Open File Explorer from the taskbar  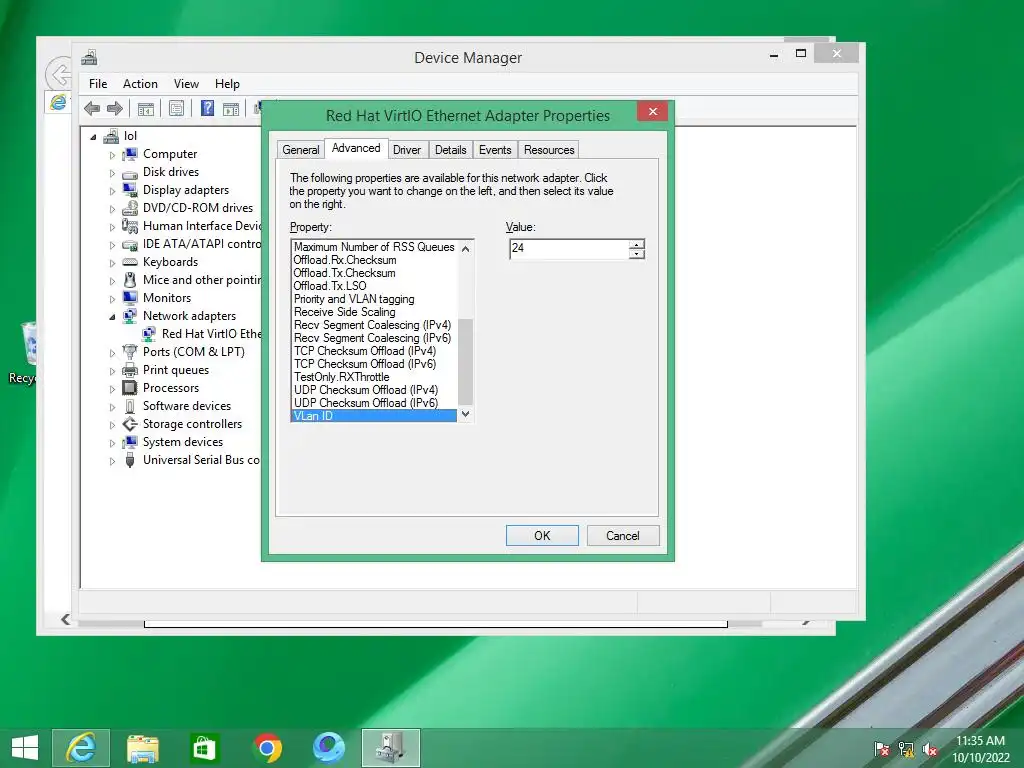pyautogui.click(x=142, y=748)
